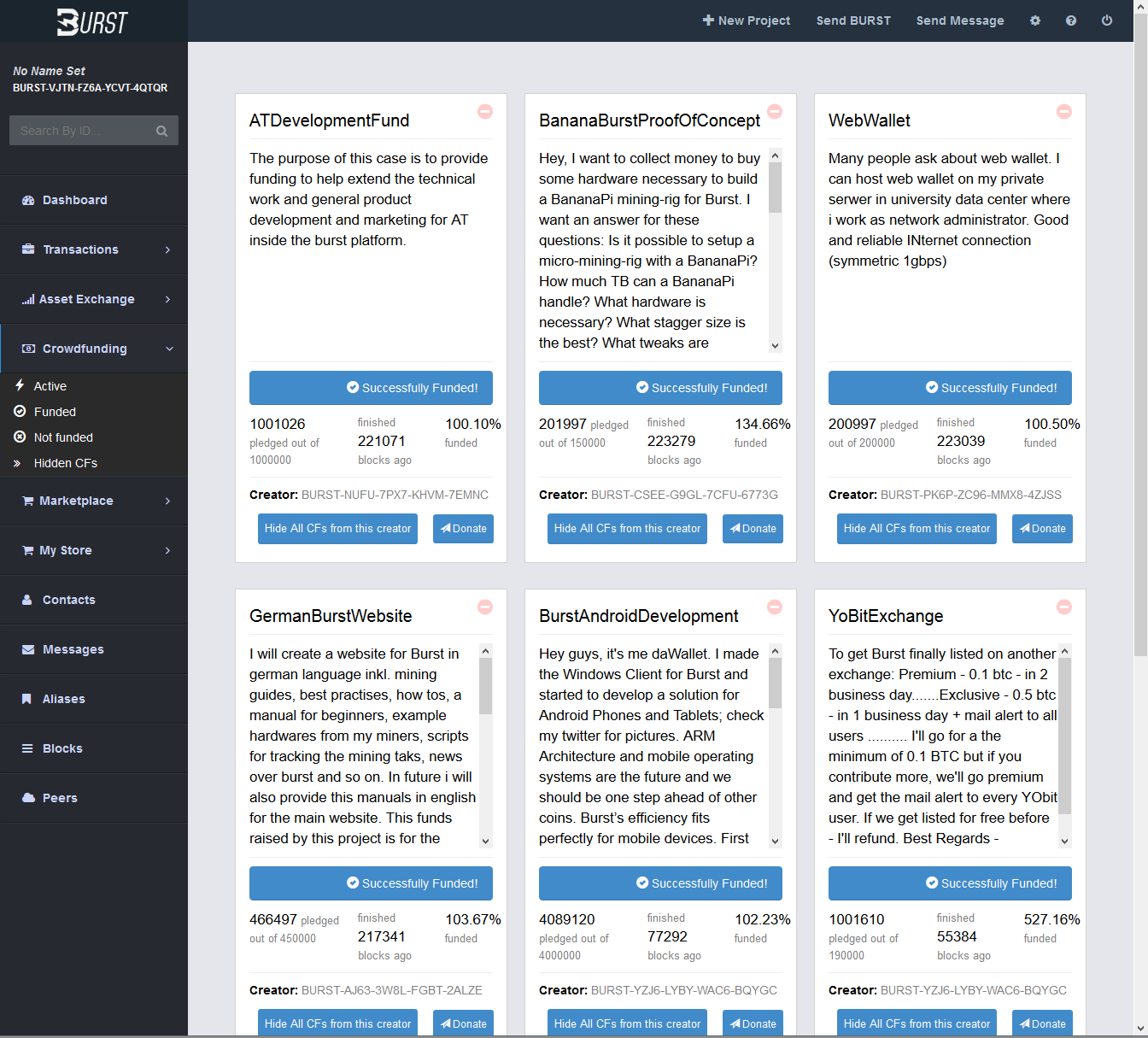Click the 527.16% funded value

(x=1051, y=919)
